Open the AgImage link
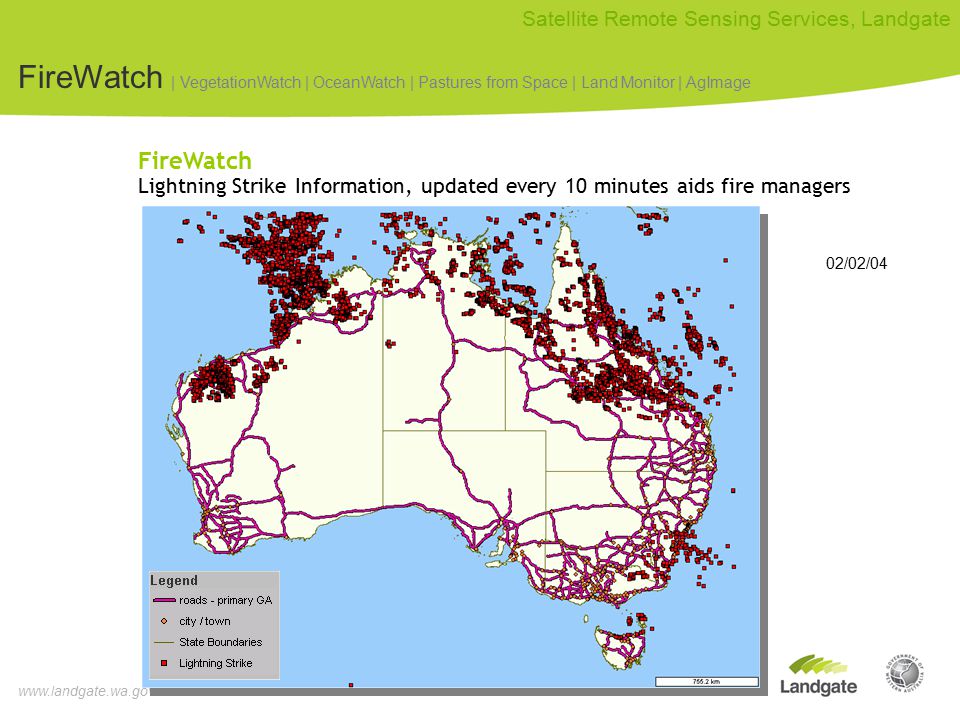This screenshot has width=960, height=720. 718,82
